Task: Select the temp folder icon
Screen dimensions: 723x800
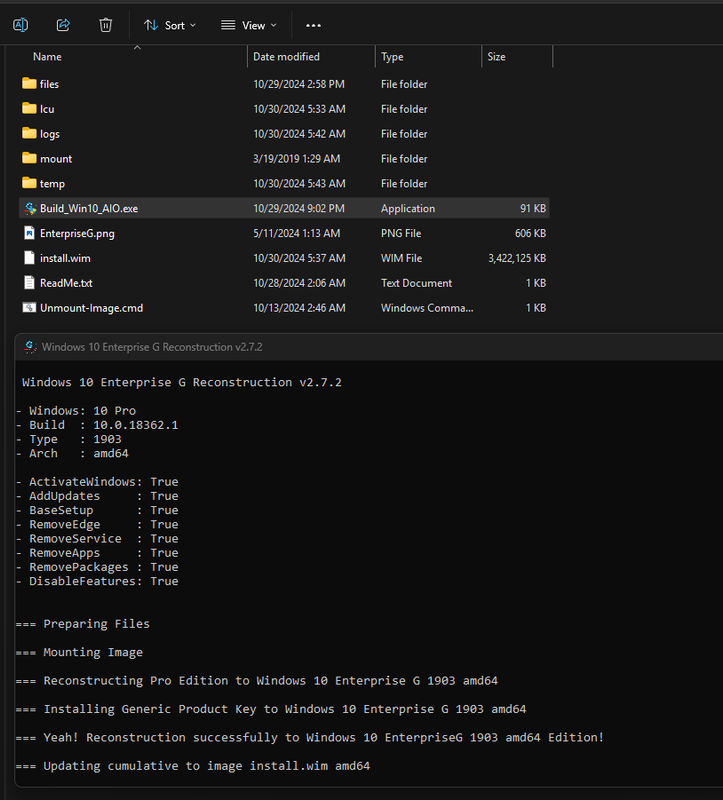Action: (x=29, y=183)
